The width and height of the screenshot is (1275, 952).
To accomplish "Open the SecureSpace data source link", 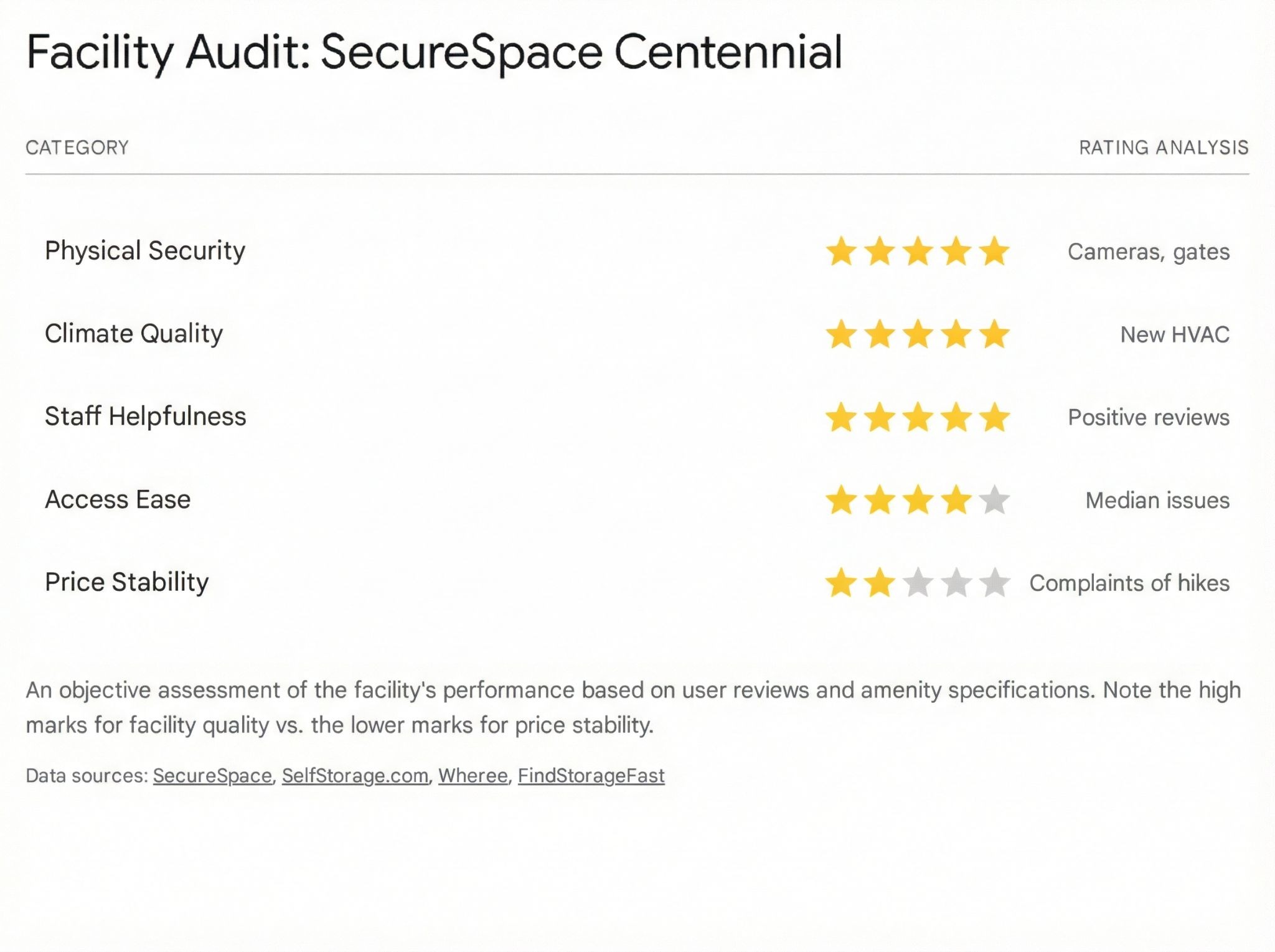I will tap(212, 776).
